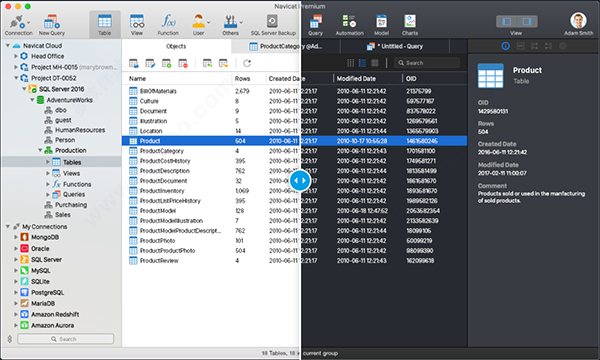The image size is (600, 360).
Task: Expand the Head Office node arrow
Action: pyautogui.click(x=16, y=56)
